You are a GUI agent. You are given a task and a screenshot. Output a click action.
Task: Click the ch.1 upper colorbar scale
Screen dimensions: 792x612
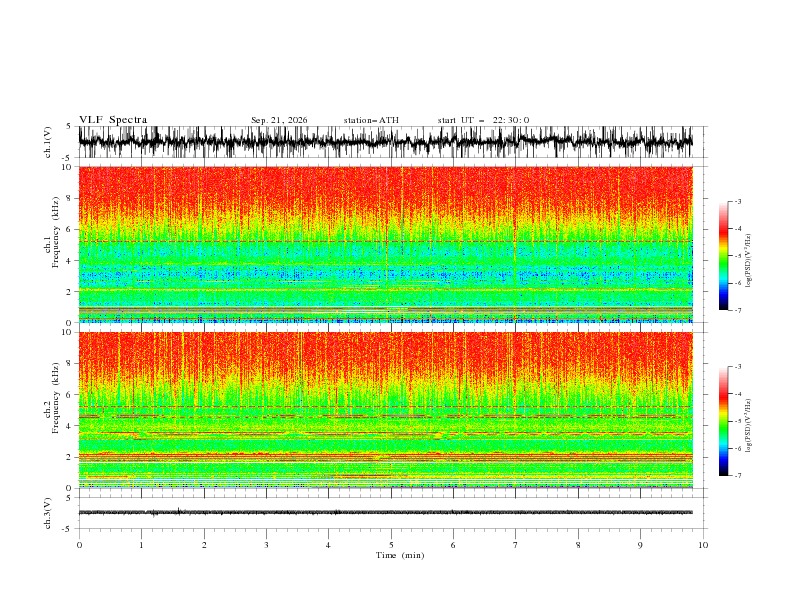pyautogui.click(x=723, y=256)
